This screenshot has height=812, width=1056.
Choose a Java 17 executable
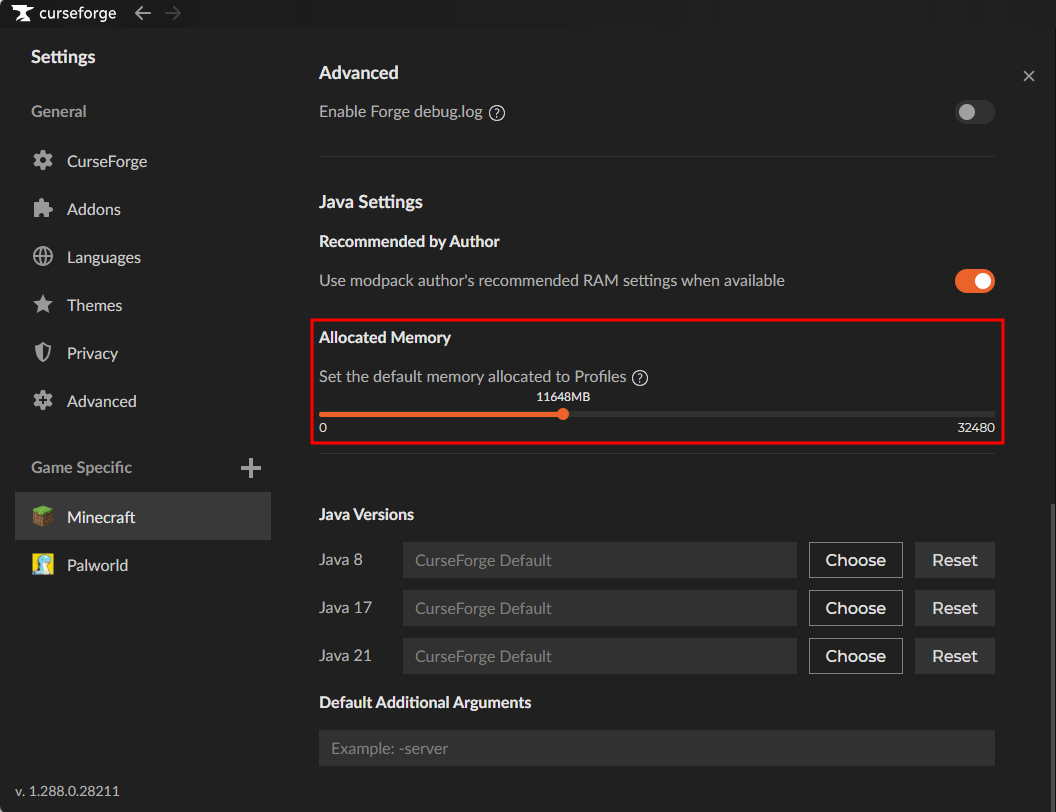click(x=855, y=608)
